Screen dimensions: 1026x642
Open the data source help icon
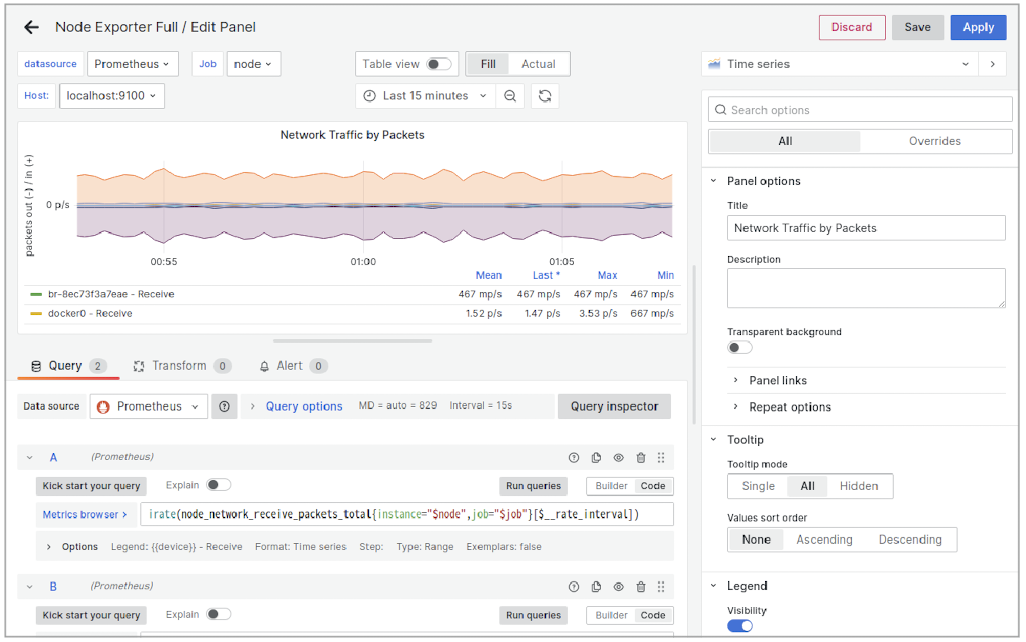point(224,406)
